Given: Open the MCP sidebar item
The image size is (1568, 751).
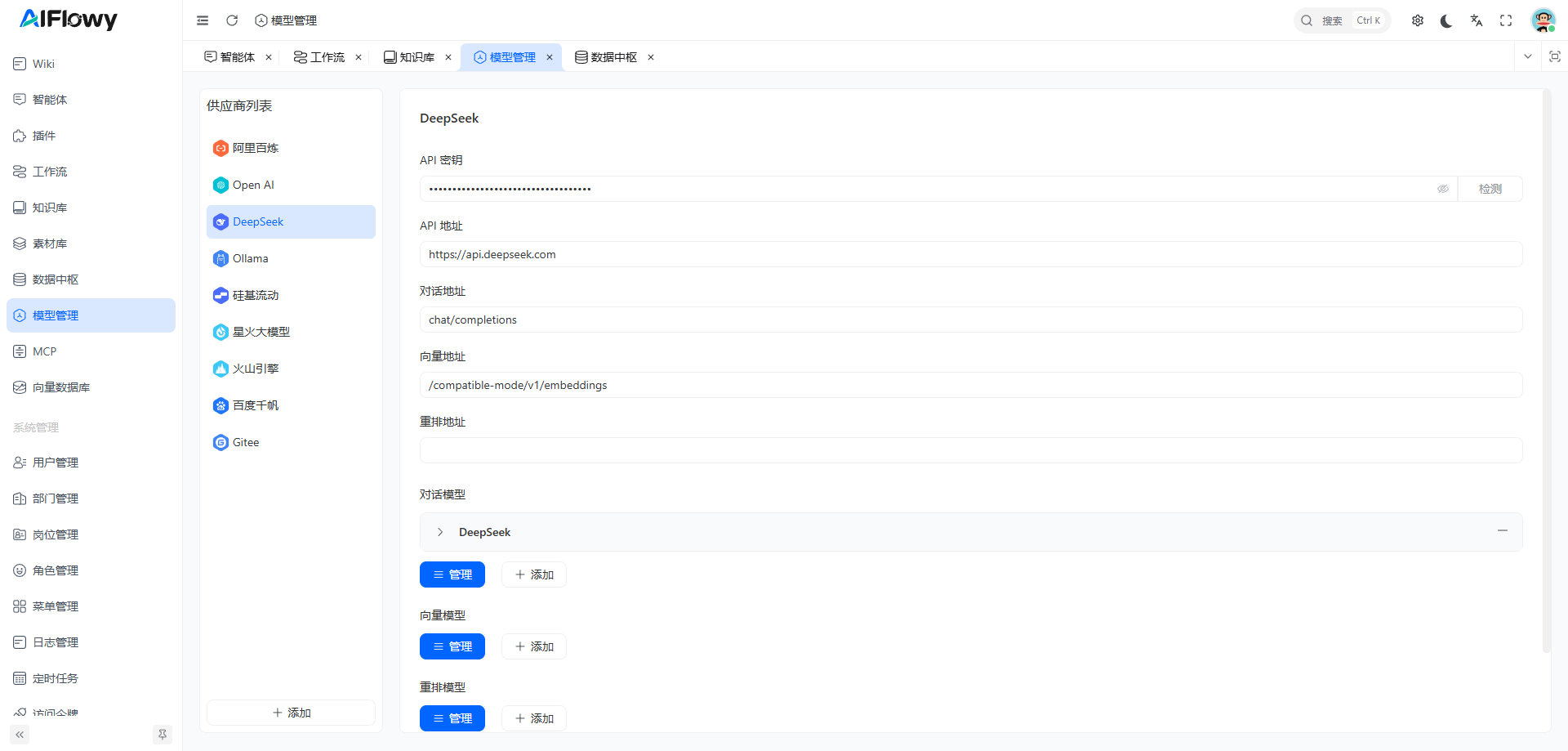Looking at the screenshot, I should point(91,351).
